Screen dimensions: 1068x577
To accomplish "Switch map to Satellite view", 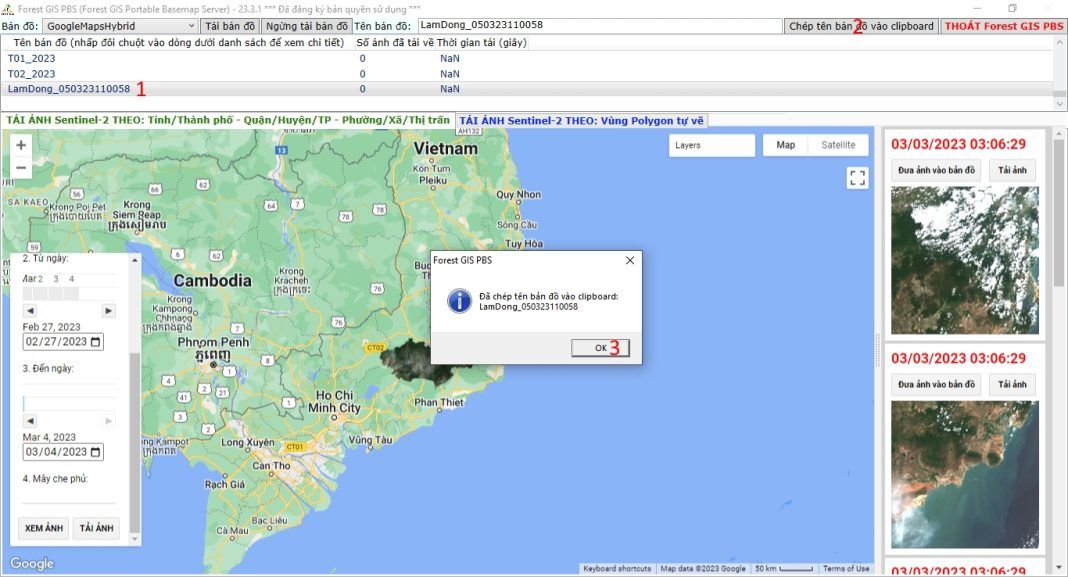I will coord(838,145).
